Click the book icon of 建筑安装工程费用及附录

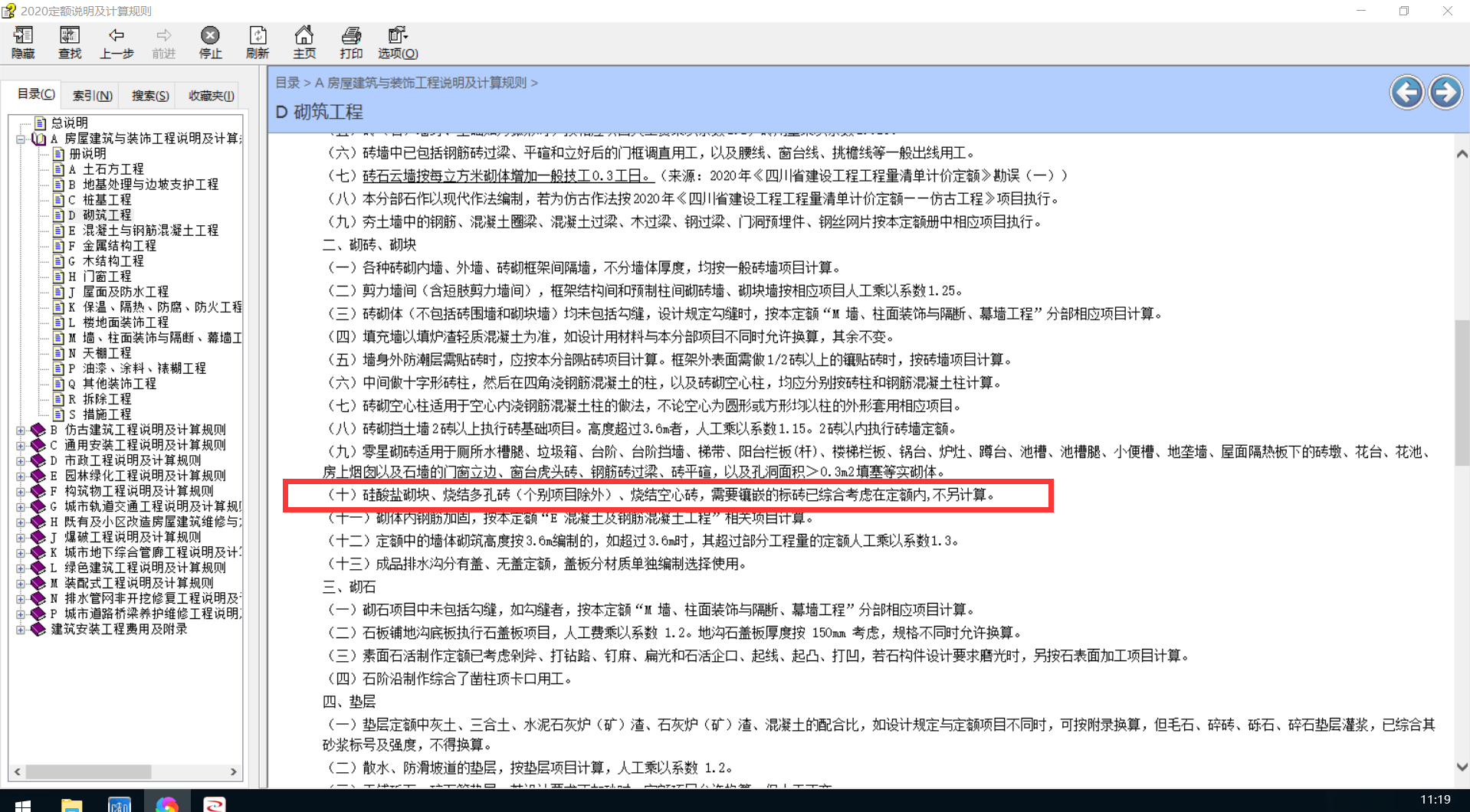[38, 629]
